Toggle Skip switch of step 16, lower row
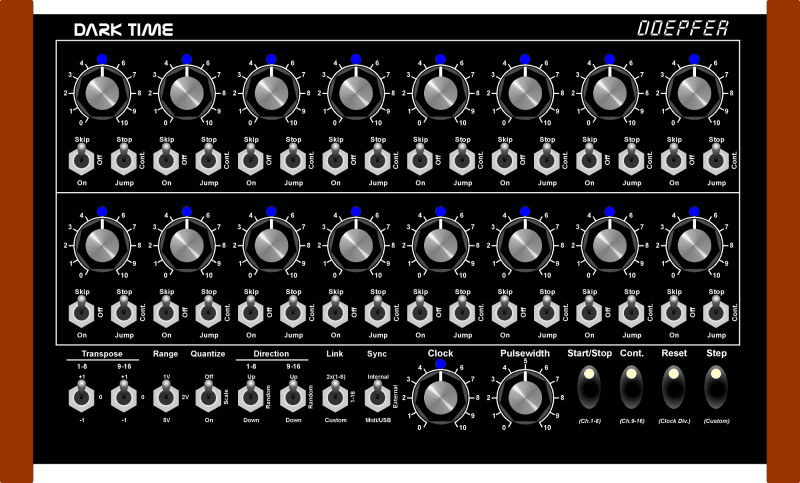Image resolution: width=800 pixels, height=483 pixels. pyautogui.click(x=674, y=312)
